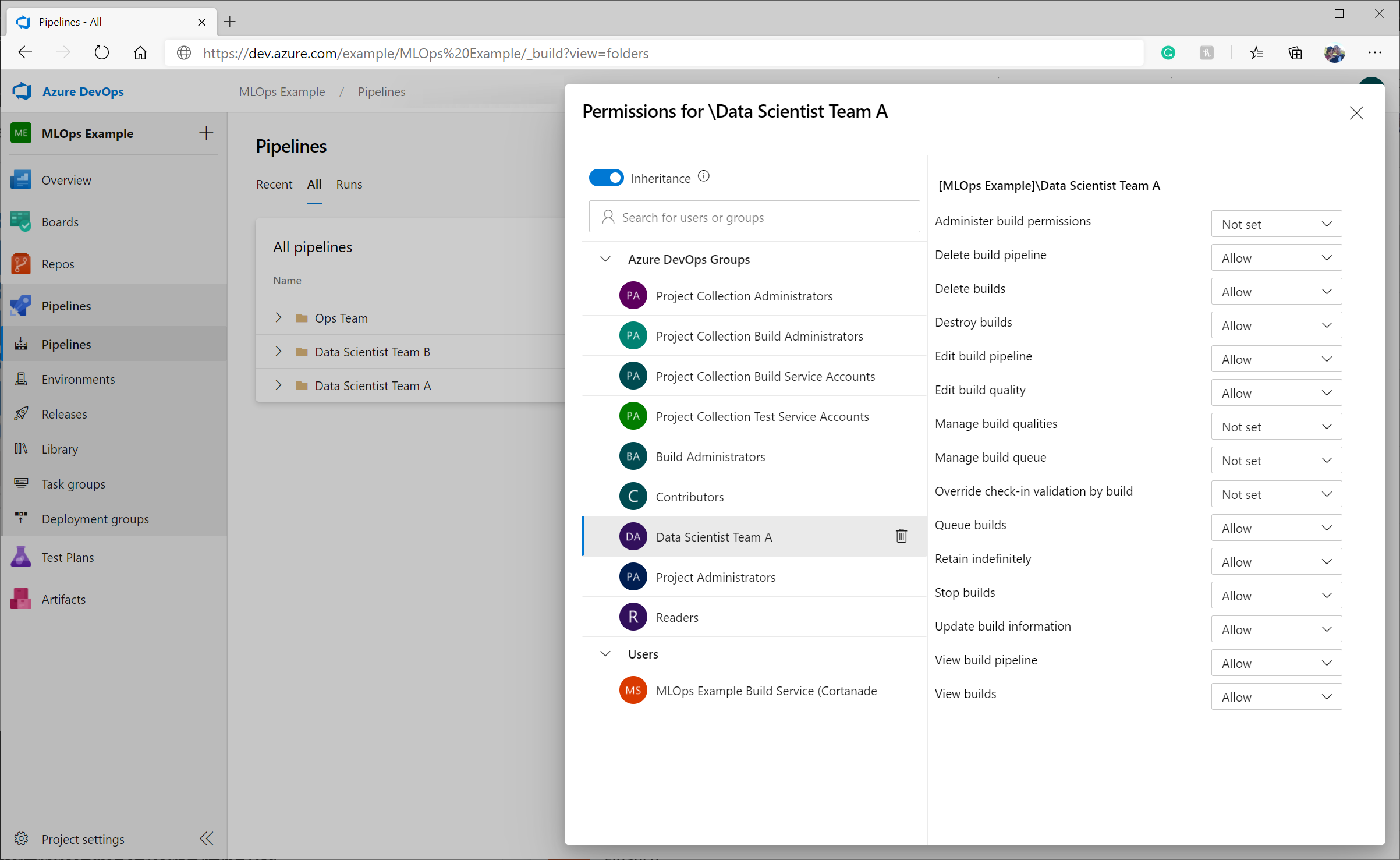The width and height of the screenshot is (1400, 860).
Task: Open the Manage build queue dropdown
Action: 1276,461
